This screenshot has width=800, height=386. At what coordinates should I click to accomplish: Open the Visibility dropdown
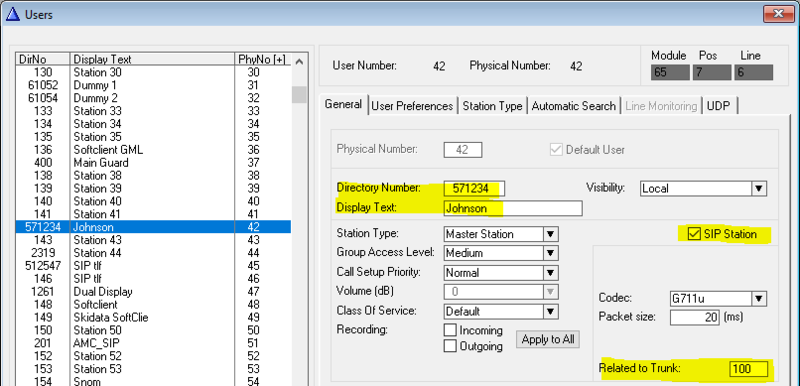[x=759, y=189]
